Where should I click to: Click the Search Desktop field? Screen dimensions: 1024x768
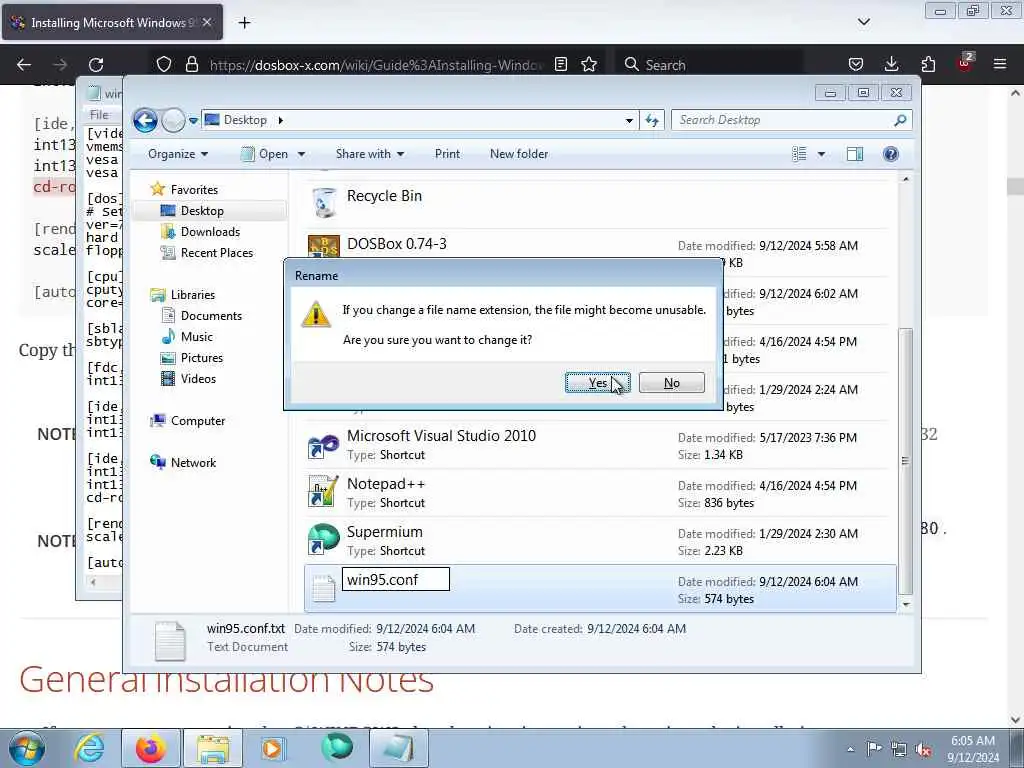[791, 120]
